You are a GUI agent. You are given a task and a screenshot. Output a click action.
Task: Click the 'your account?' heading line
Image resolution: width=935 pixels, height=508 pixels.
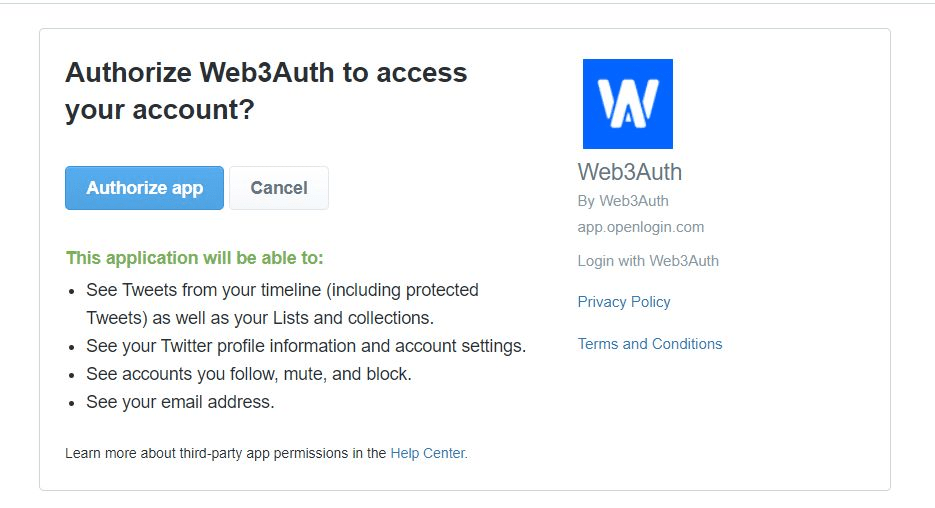coord(160,110)
